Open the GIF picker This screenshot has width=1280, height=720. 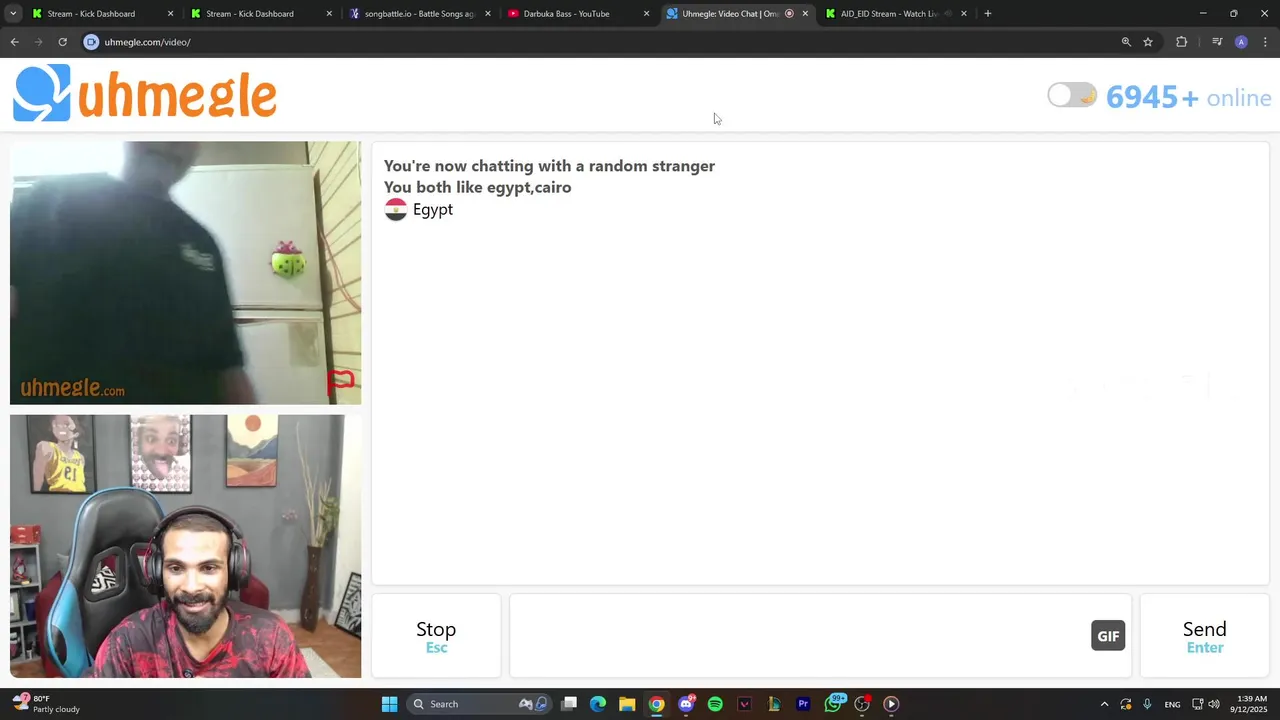pos(1108,636)
